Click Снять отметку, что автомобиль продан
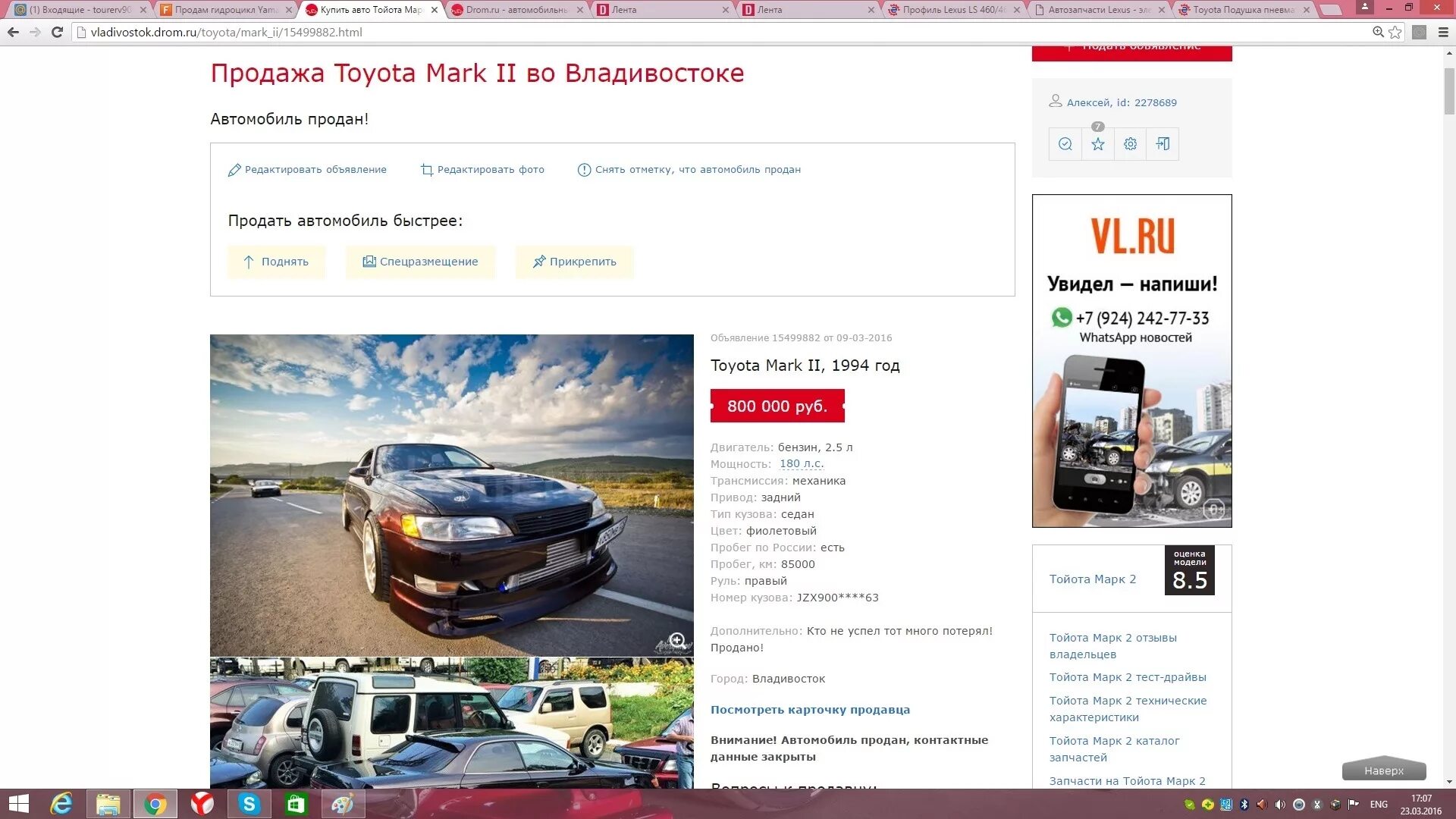 pyautogui.click(x=689, y=170)
